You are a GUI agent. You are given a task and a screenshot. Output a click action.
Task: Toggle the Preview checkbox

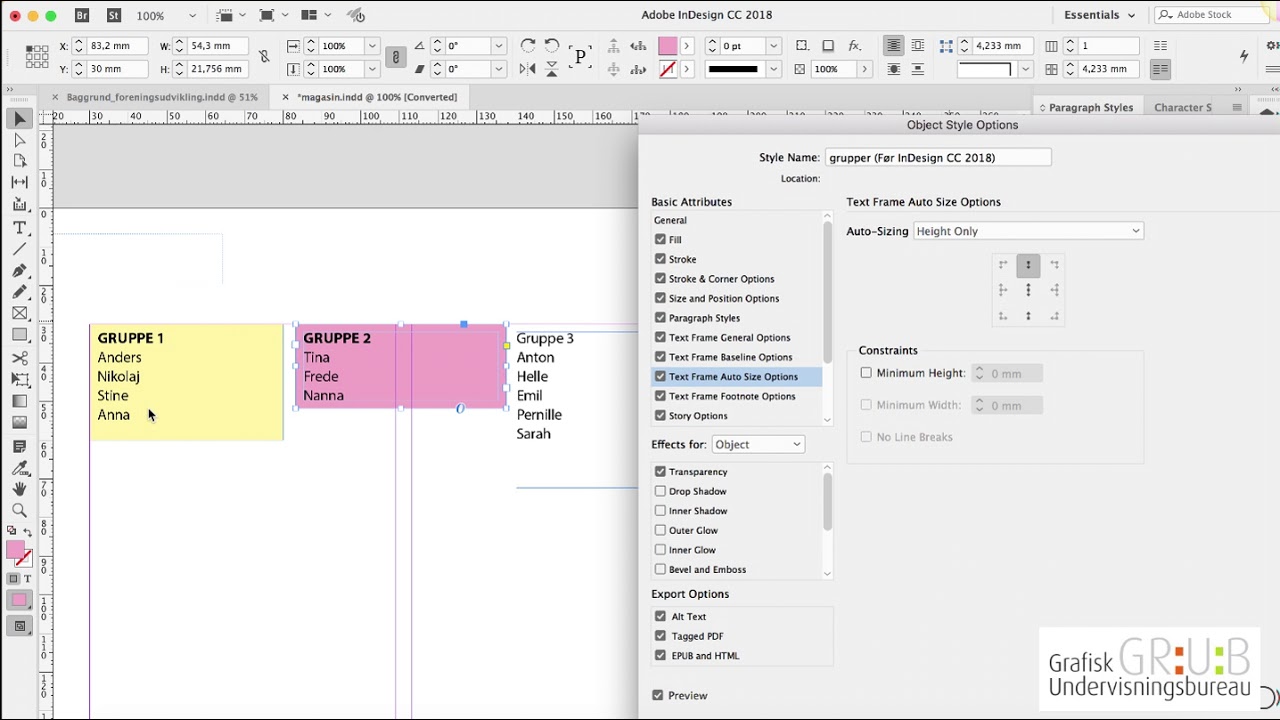pyautogui.click(x=658, y=695)
